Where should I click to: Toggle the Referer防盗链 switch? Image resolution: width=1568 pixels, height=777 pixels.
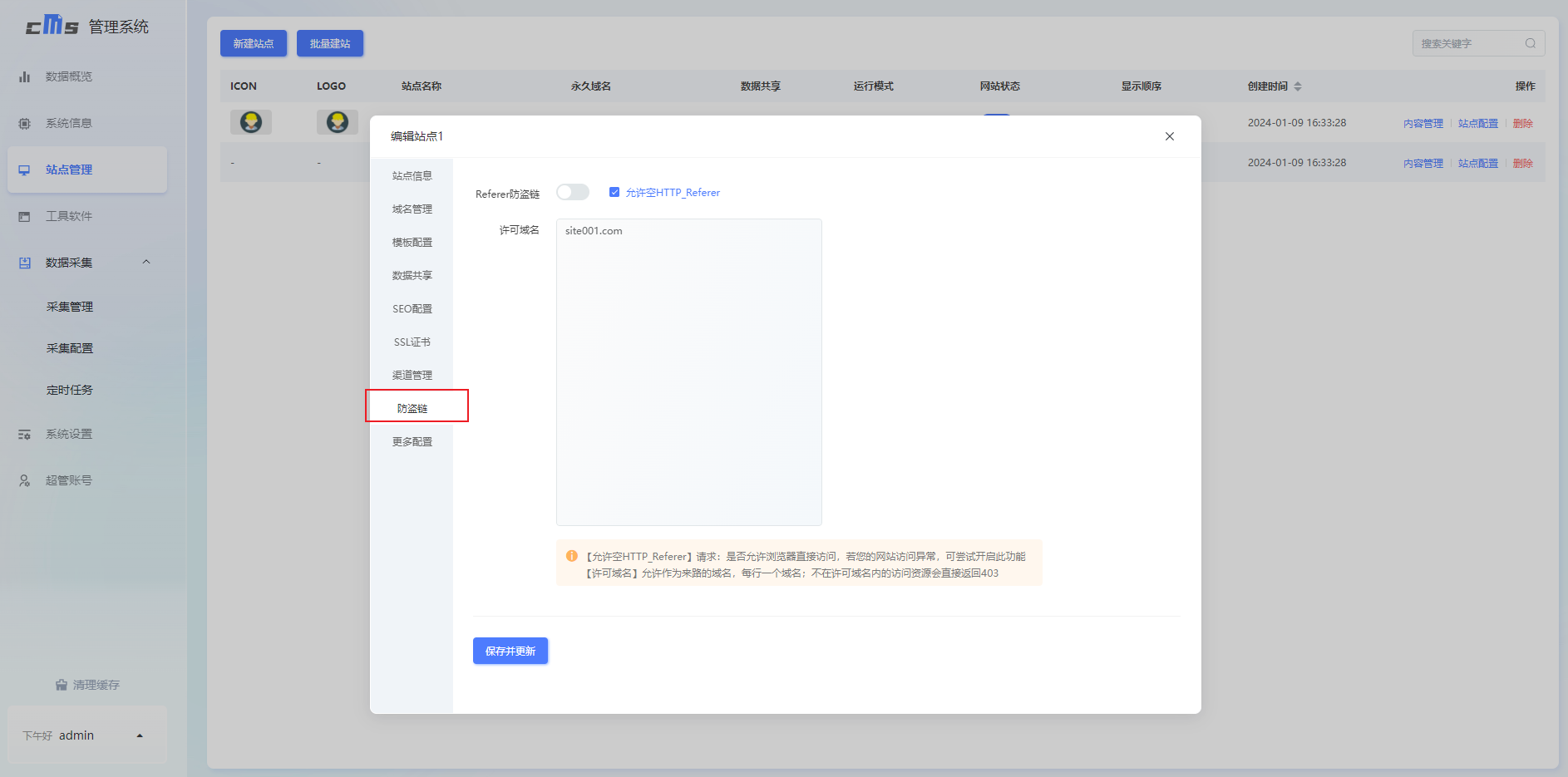coord(573,192)
